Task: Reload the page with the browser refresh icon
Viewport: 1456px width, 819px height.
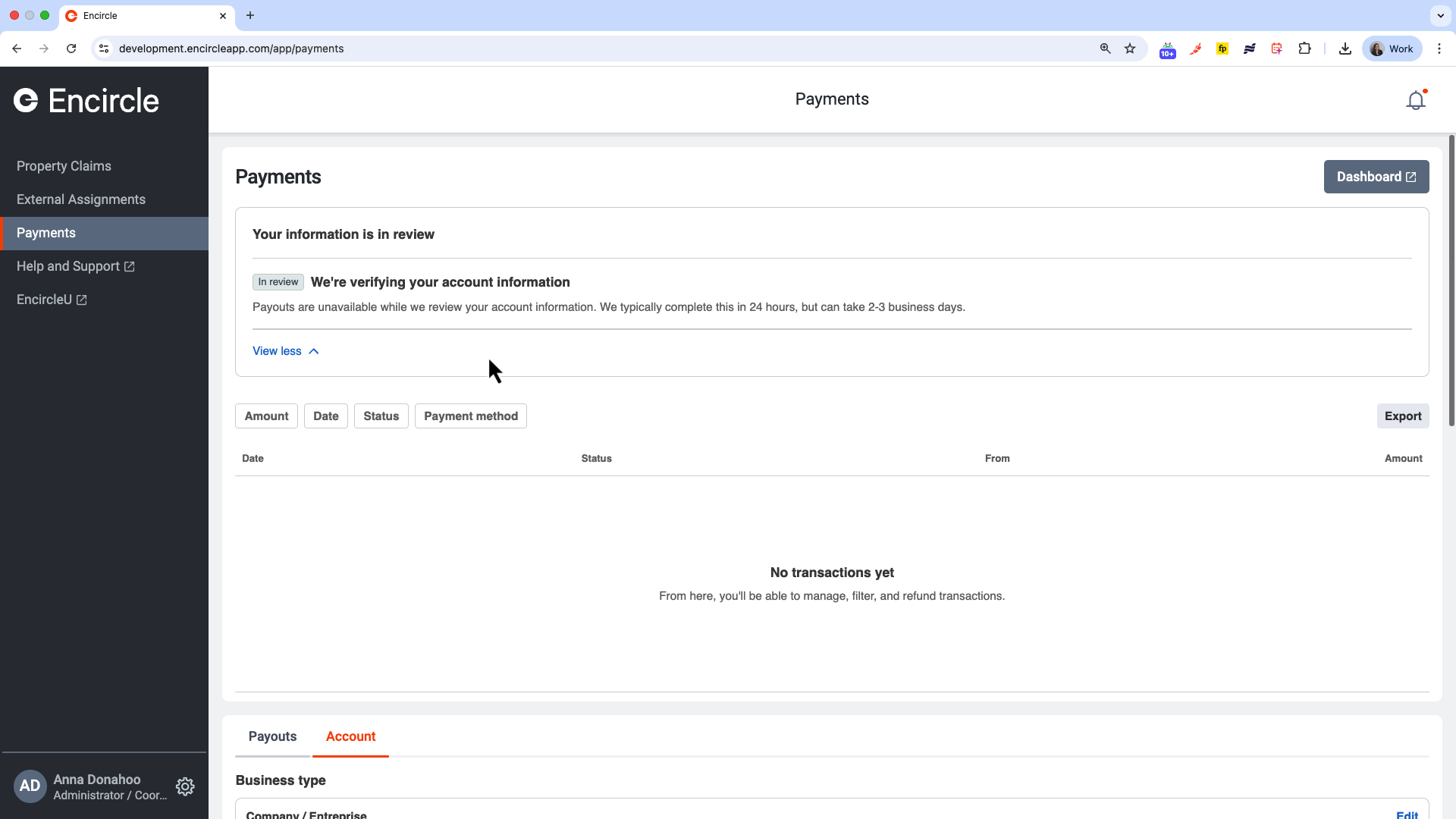Action: 71,49
